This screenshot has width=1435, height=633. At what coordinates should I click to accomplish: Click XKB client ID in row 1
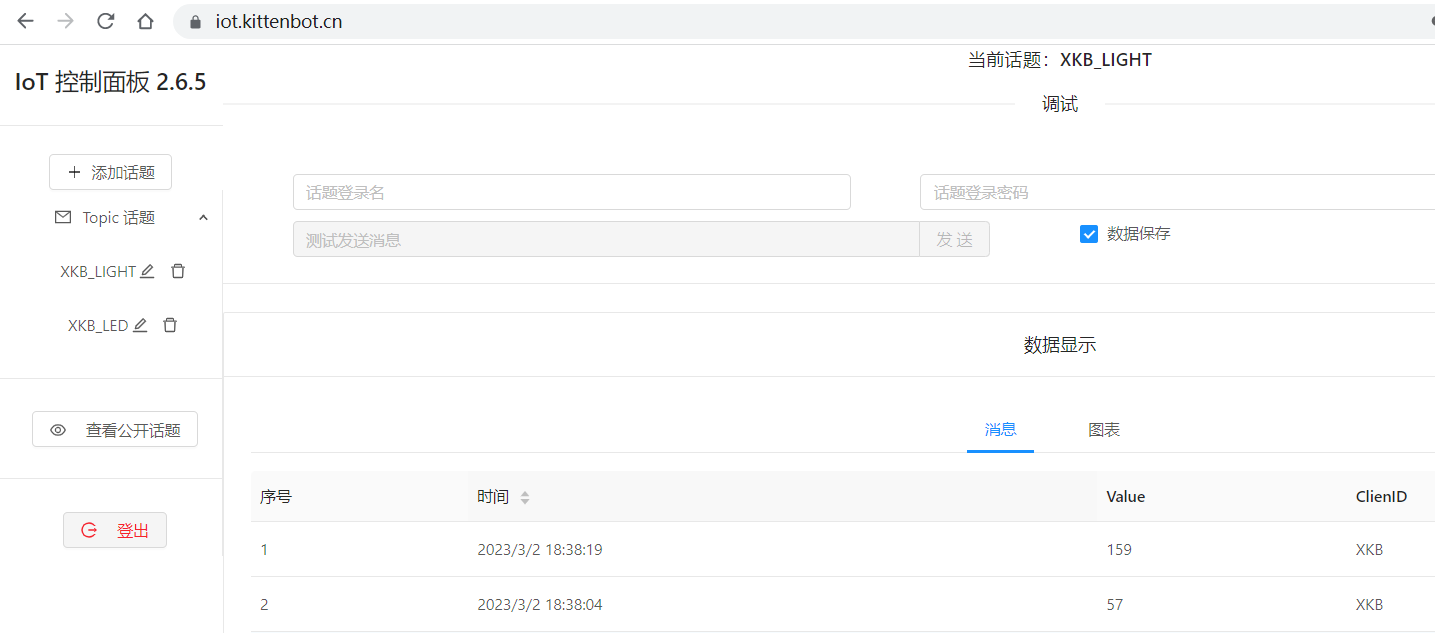1370,550
